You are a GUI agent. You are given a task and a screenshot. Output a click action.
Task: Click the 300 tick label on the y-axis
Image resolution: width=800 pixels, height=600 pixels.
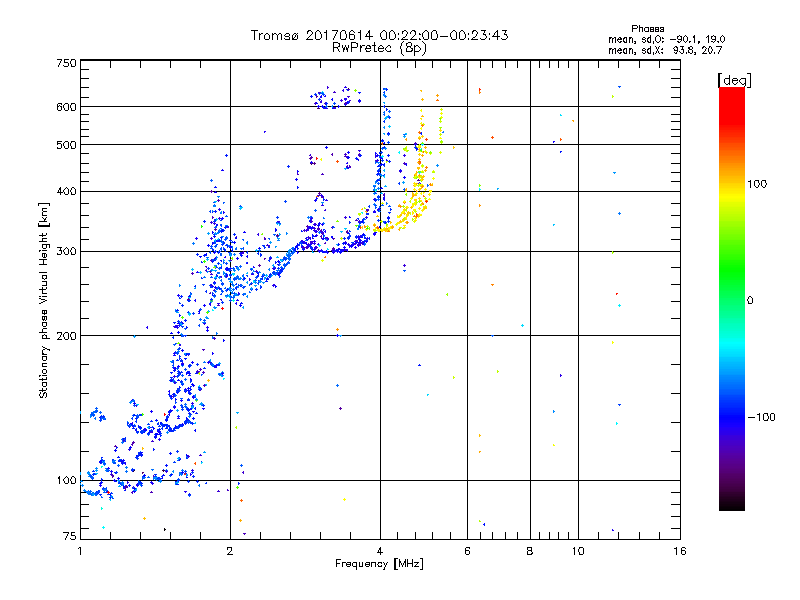66,251
